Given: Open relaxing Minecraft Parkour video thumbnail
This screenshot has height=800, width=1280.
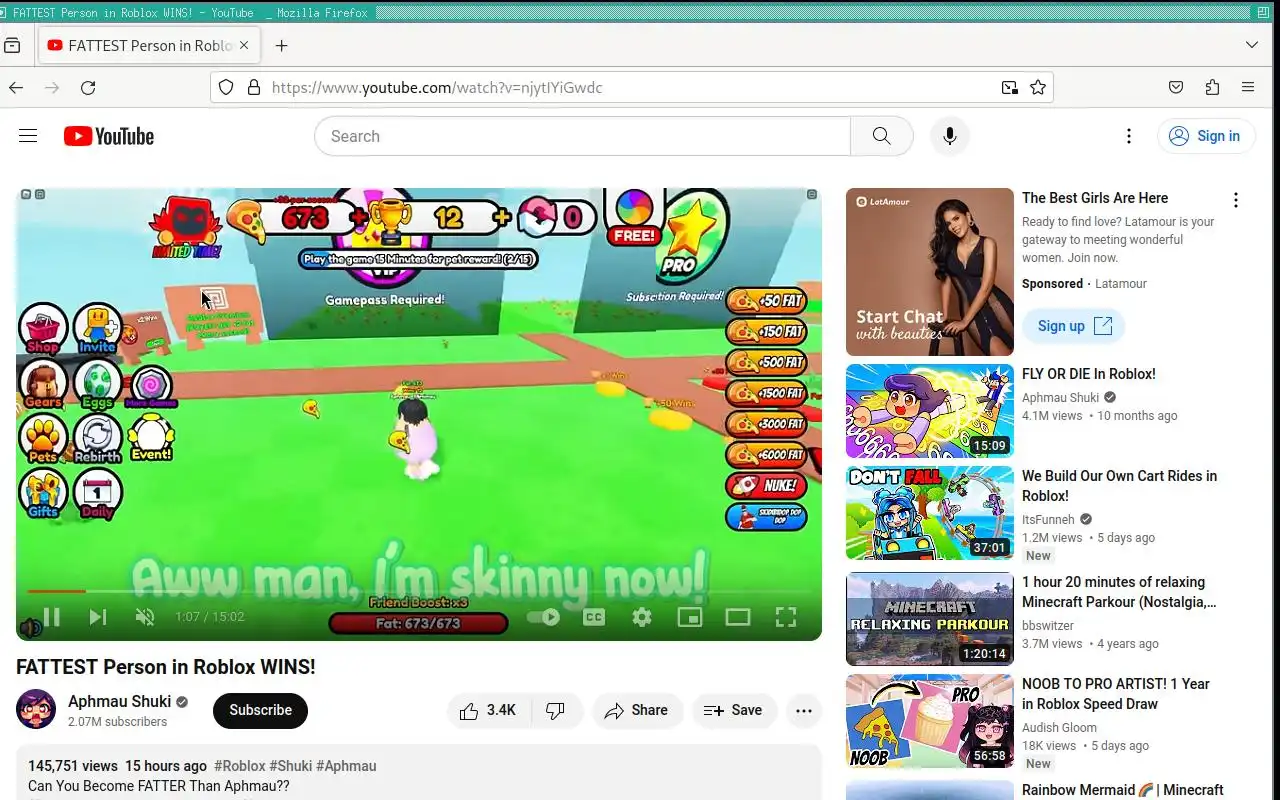Looking at the screenshot, I should pos(929,619).
